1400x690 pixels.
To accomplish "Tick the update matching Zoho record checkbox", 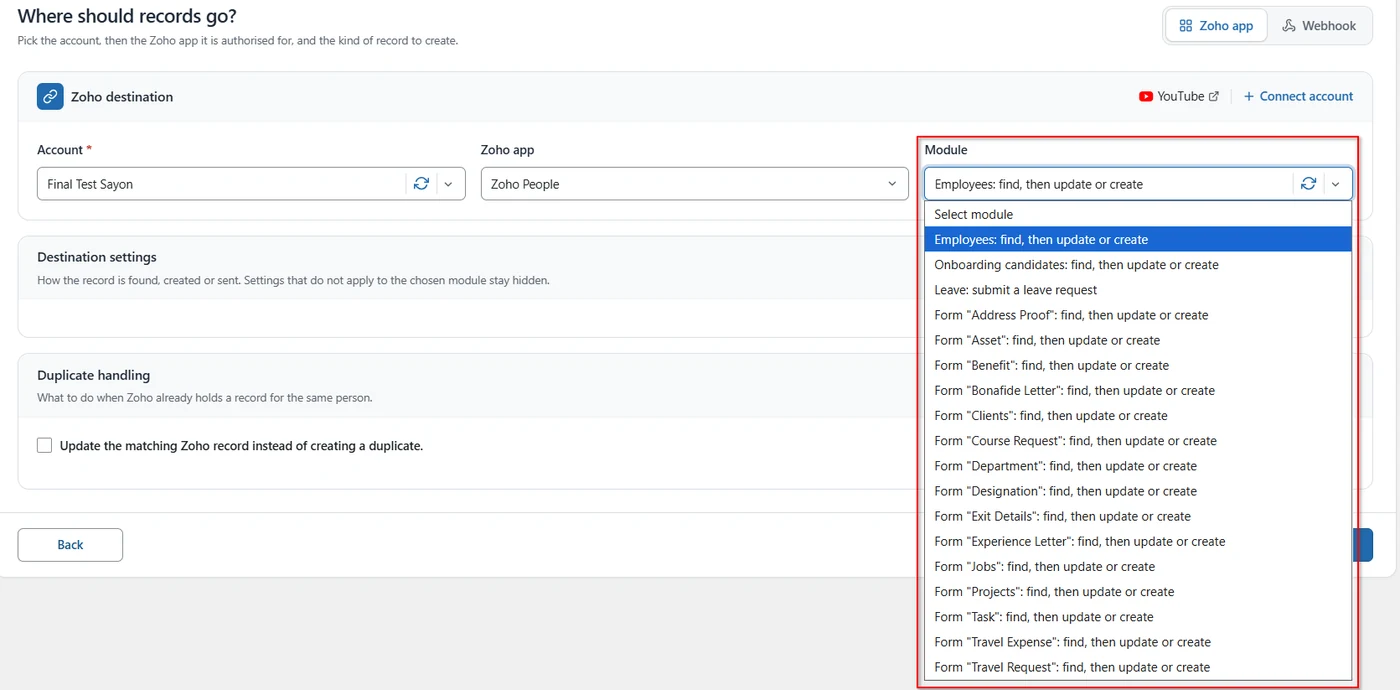I will pos(45,446).
